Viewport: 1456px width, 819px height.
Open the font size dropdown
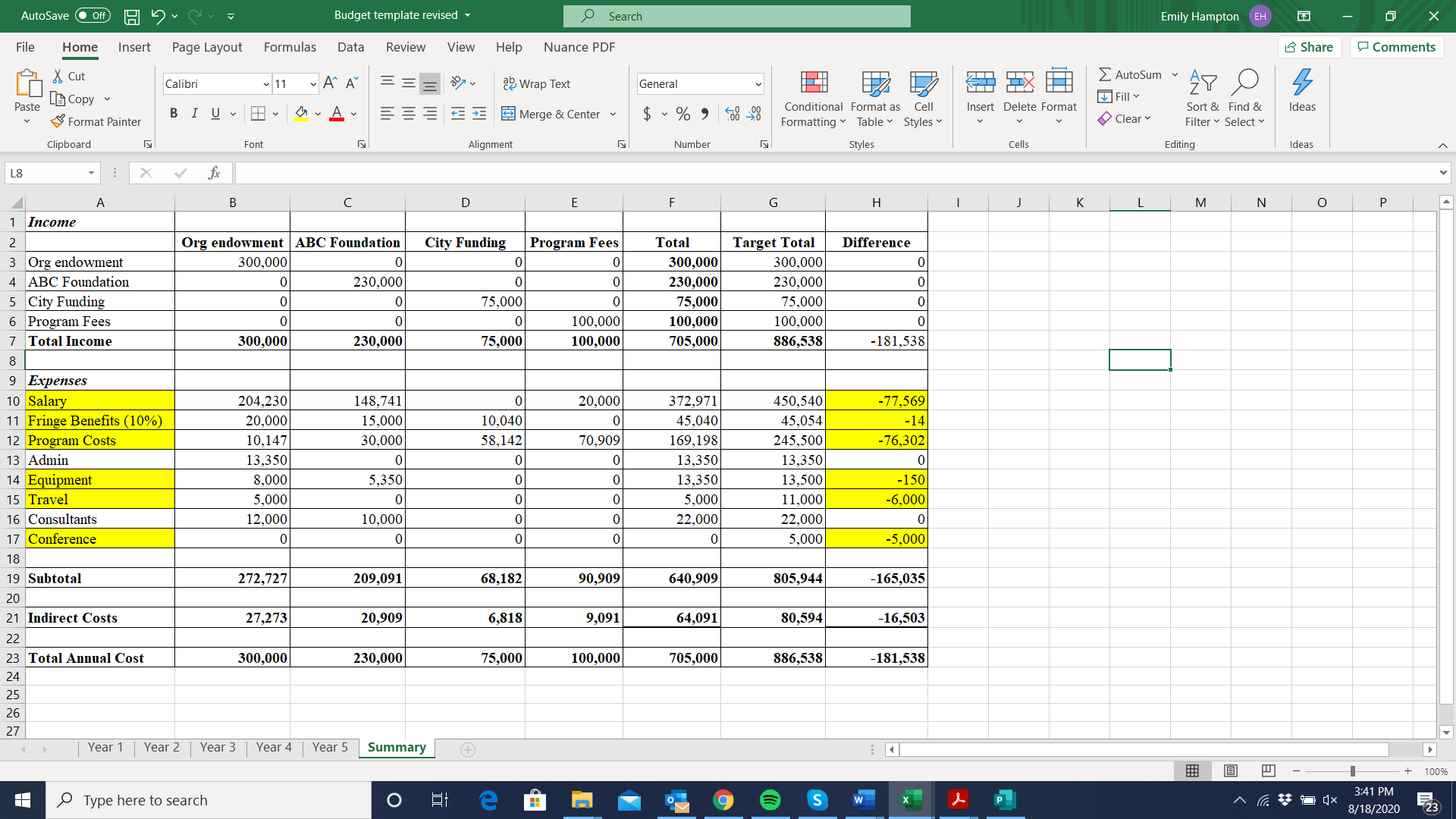(313, 83)
